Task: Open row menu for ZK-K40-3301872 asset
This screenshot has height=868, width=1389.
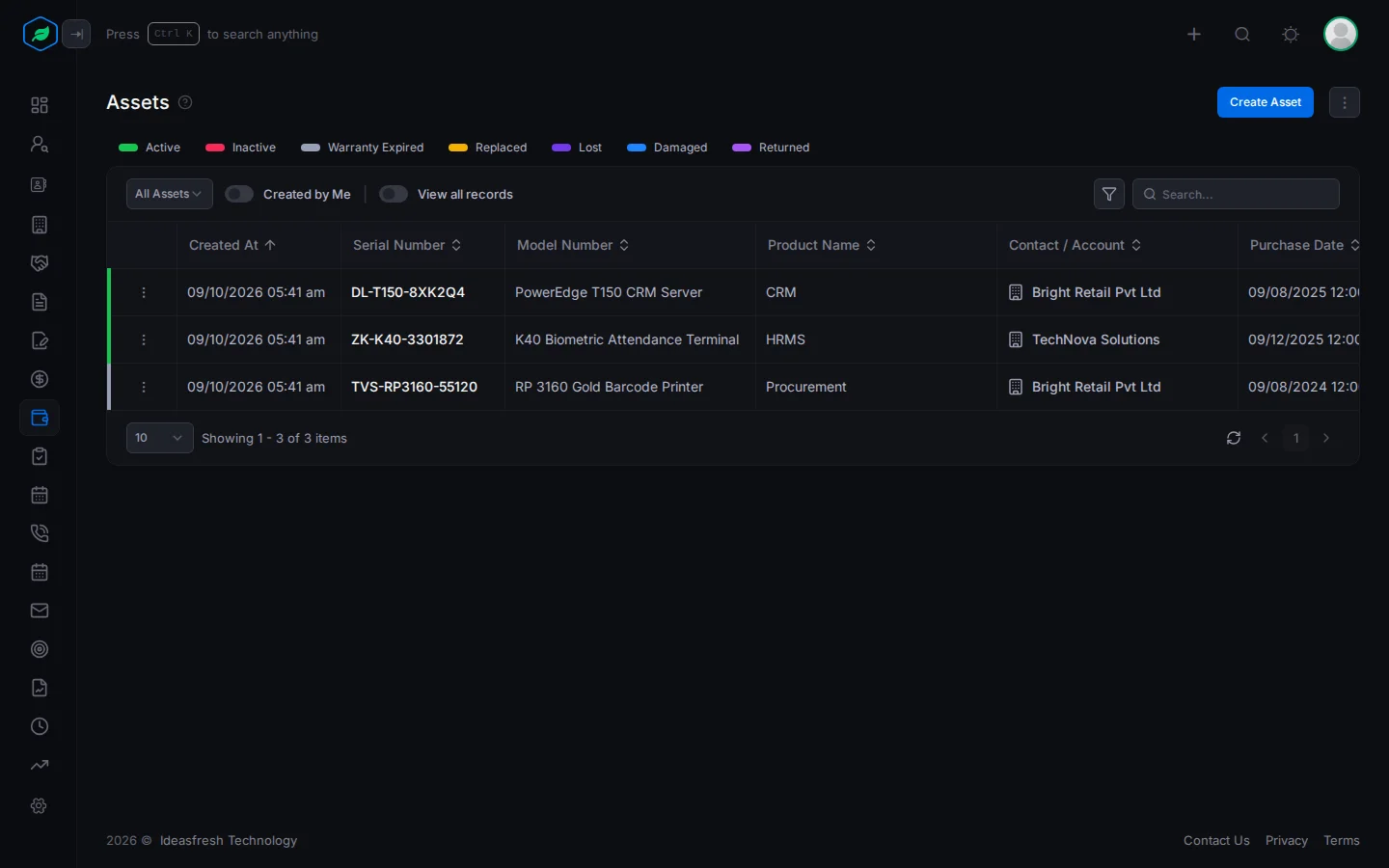Action: [x=144, y=339]
